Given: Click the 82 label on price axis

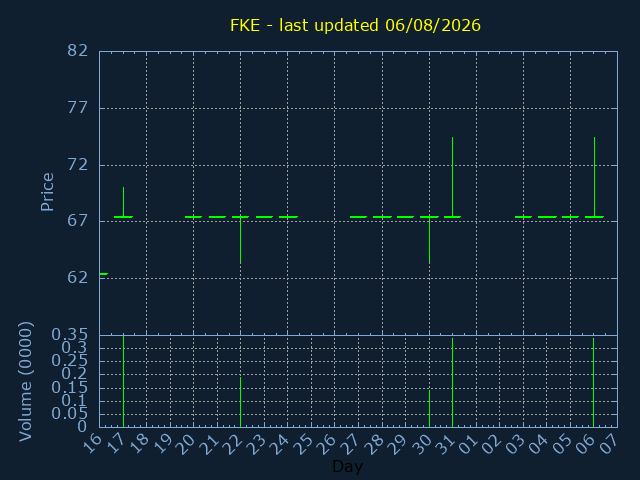Looking at the screenshot, I should pos(78,51).
